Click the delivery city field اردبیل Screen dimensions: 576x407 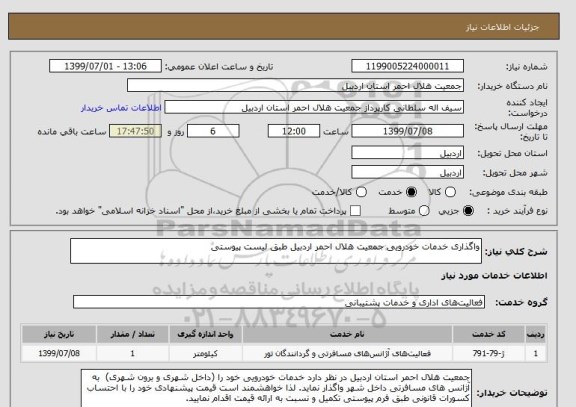click(407, 172)
